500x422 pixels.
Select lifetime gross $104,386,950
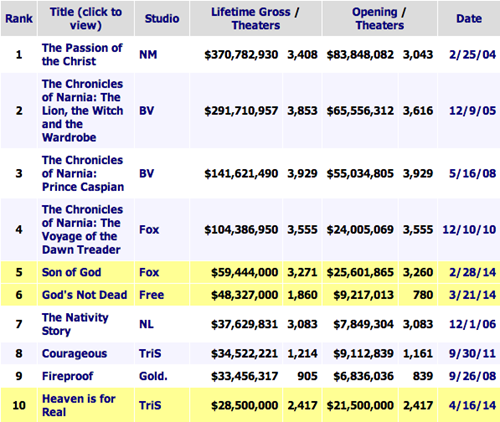[241, 229]
